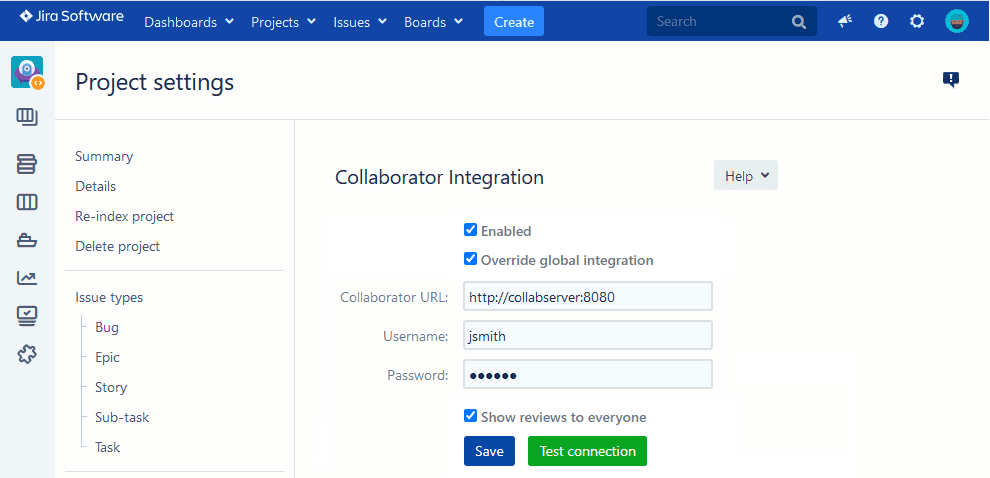
Task: Open the Dashboards dropdown menu
Action: point(189,22)
